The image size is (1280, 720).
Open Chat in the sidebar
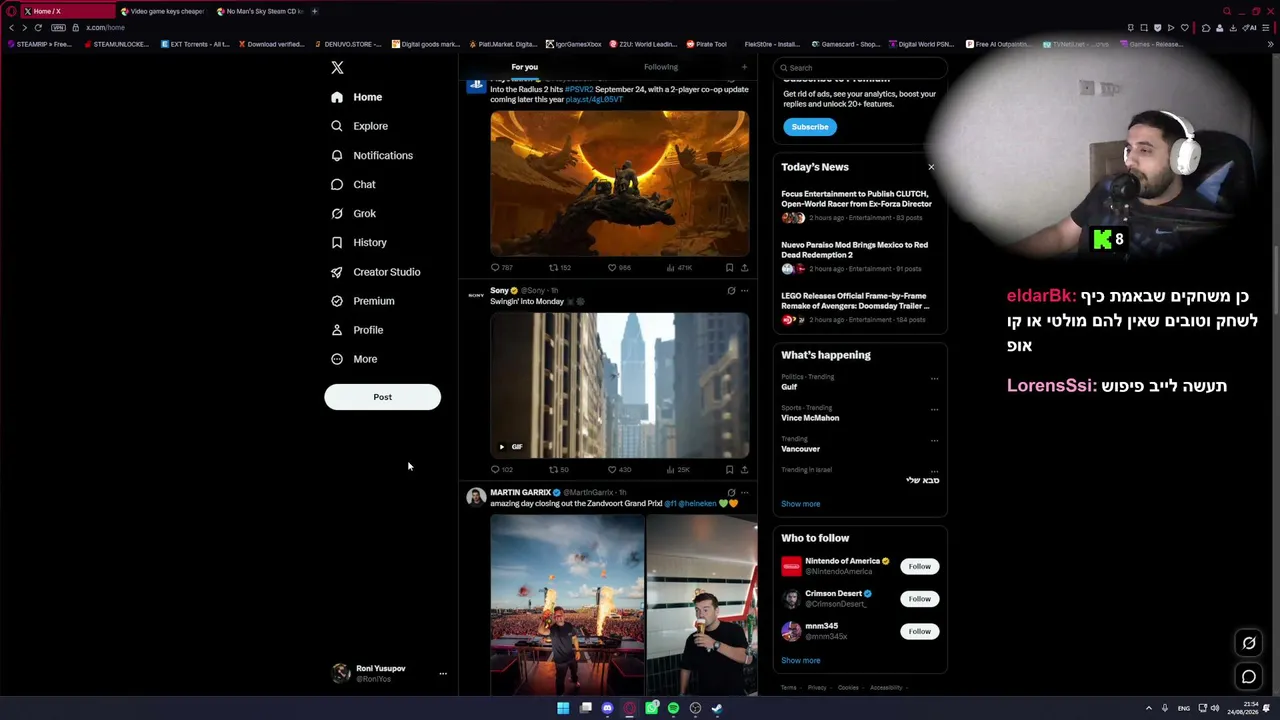[x=353, y=184]
